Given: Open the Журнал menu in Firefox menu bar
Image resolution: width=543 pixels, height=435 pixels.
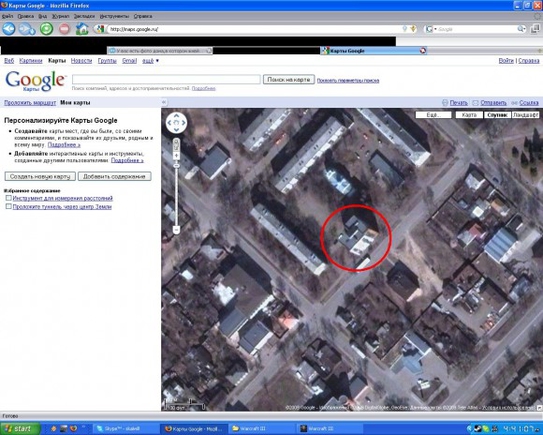Looking at the screenshot, I should pyautogui.click(x=60, y=16).
